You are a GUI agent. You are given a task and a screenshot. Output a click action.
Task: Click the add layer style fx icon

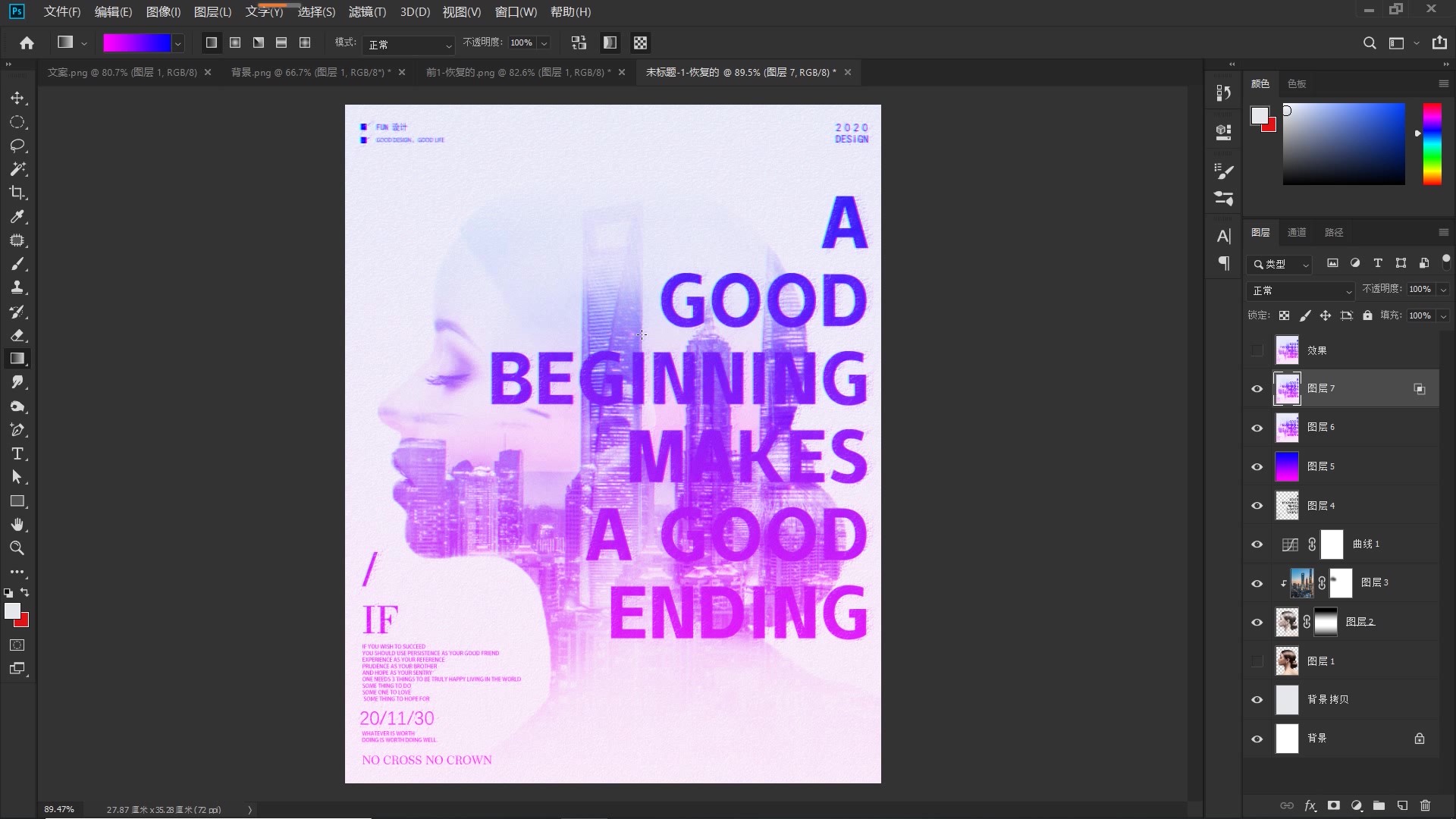(1310, 805)
